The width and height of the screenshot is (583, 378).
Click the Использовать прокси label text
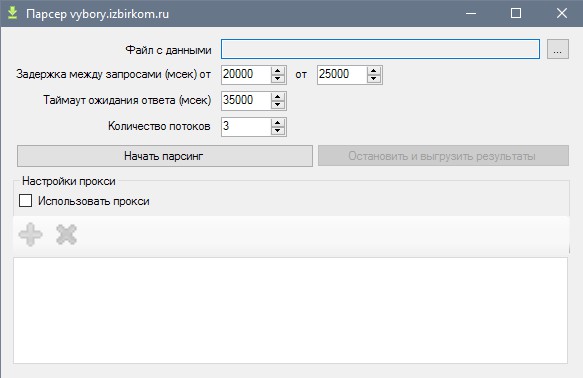pyautogui.click(x=94, y=201)
